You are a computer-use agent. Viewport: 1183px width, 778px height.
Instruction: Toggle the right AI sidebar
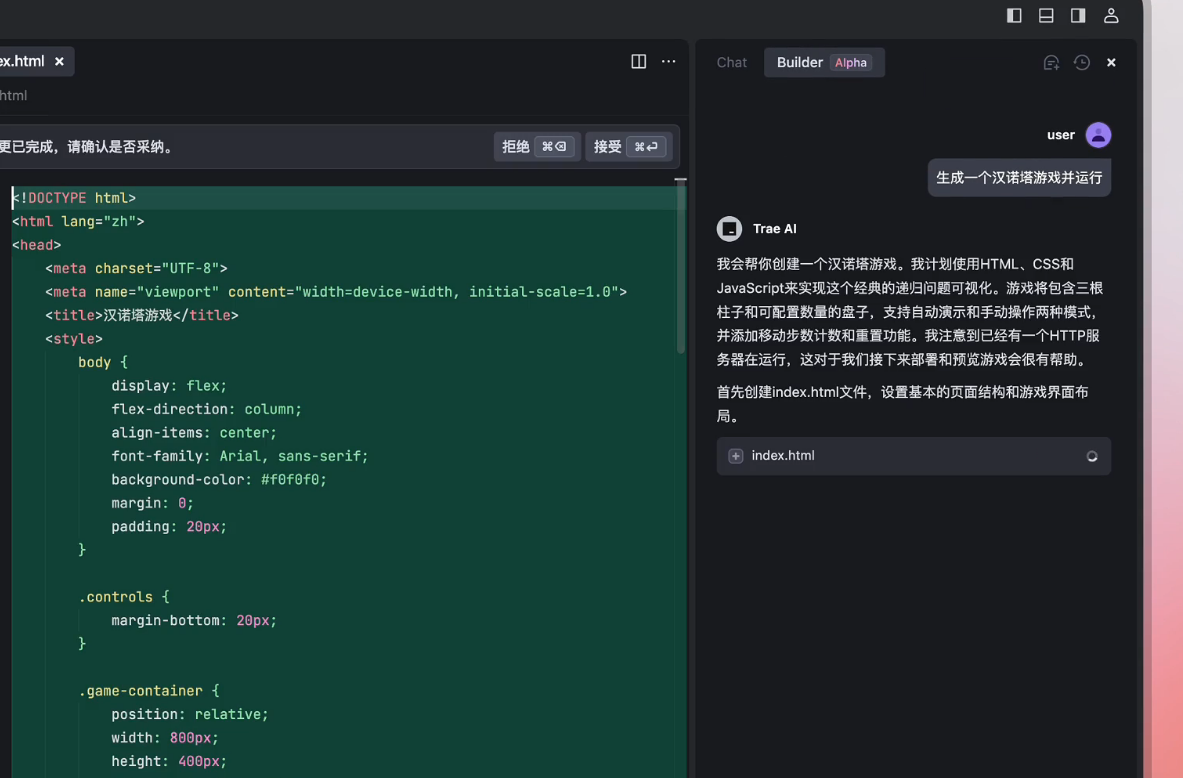tap(1077, 15)
